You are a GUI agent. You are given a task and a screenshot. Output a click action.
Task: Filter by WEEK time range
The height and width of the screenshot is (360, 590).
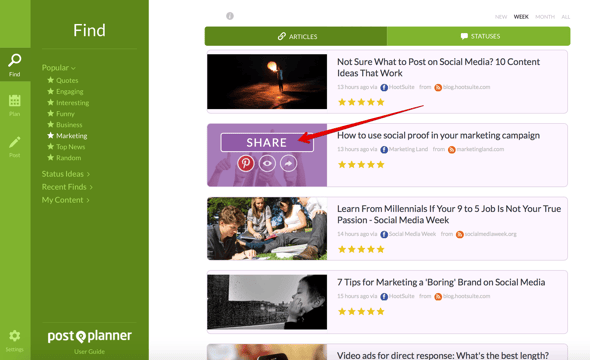pos(521,17)
